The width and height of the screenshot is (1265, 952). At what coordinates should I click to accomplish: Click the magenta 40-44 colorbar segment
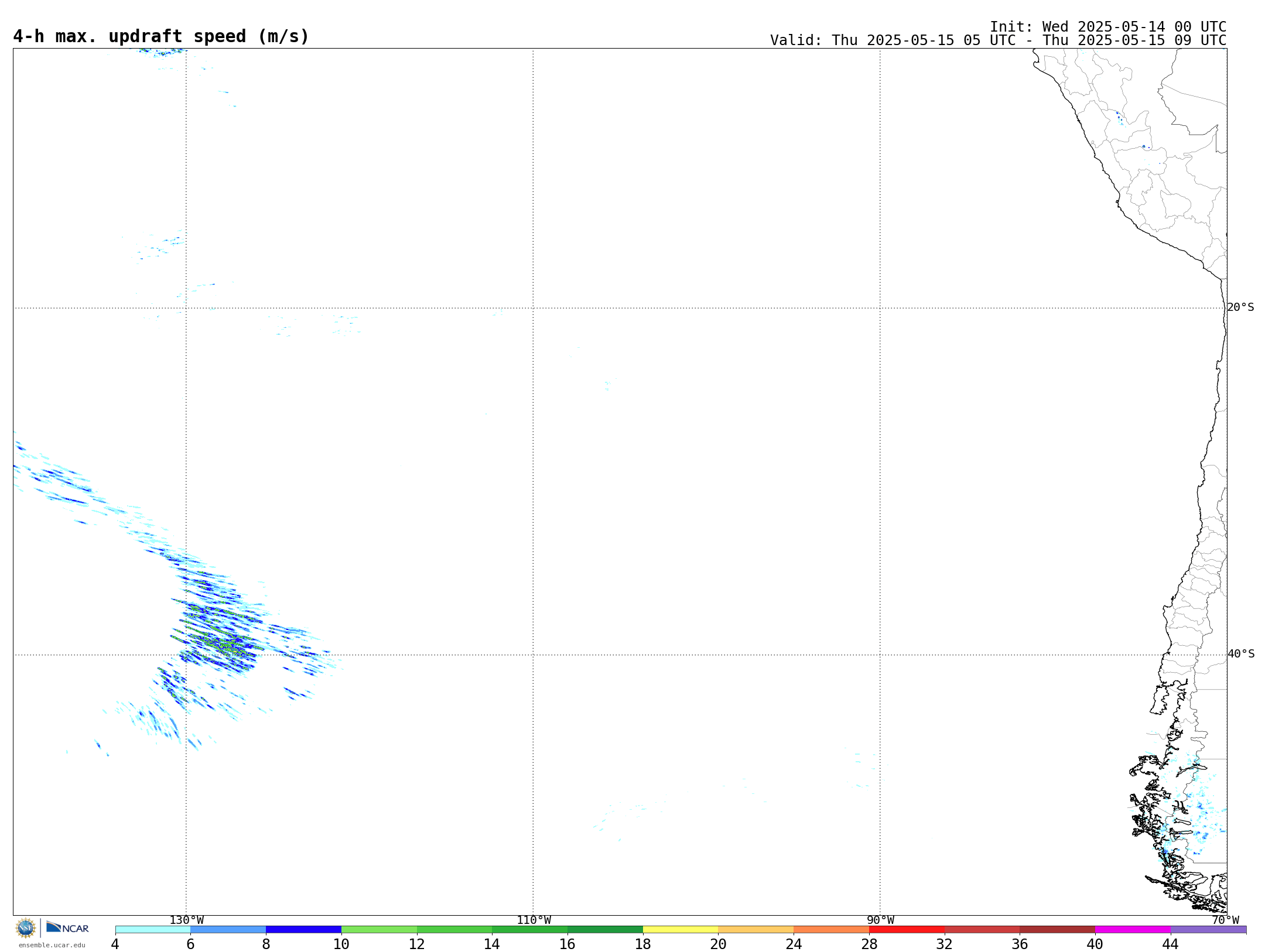pyautogui.click(x=1133, y=930)
